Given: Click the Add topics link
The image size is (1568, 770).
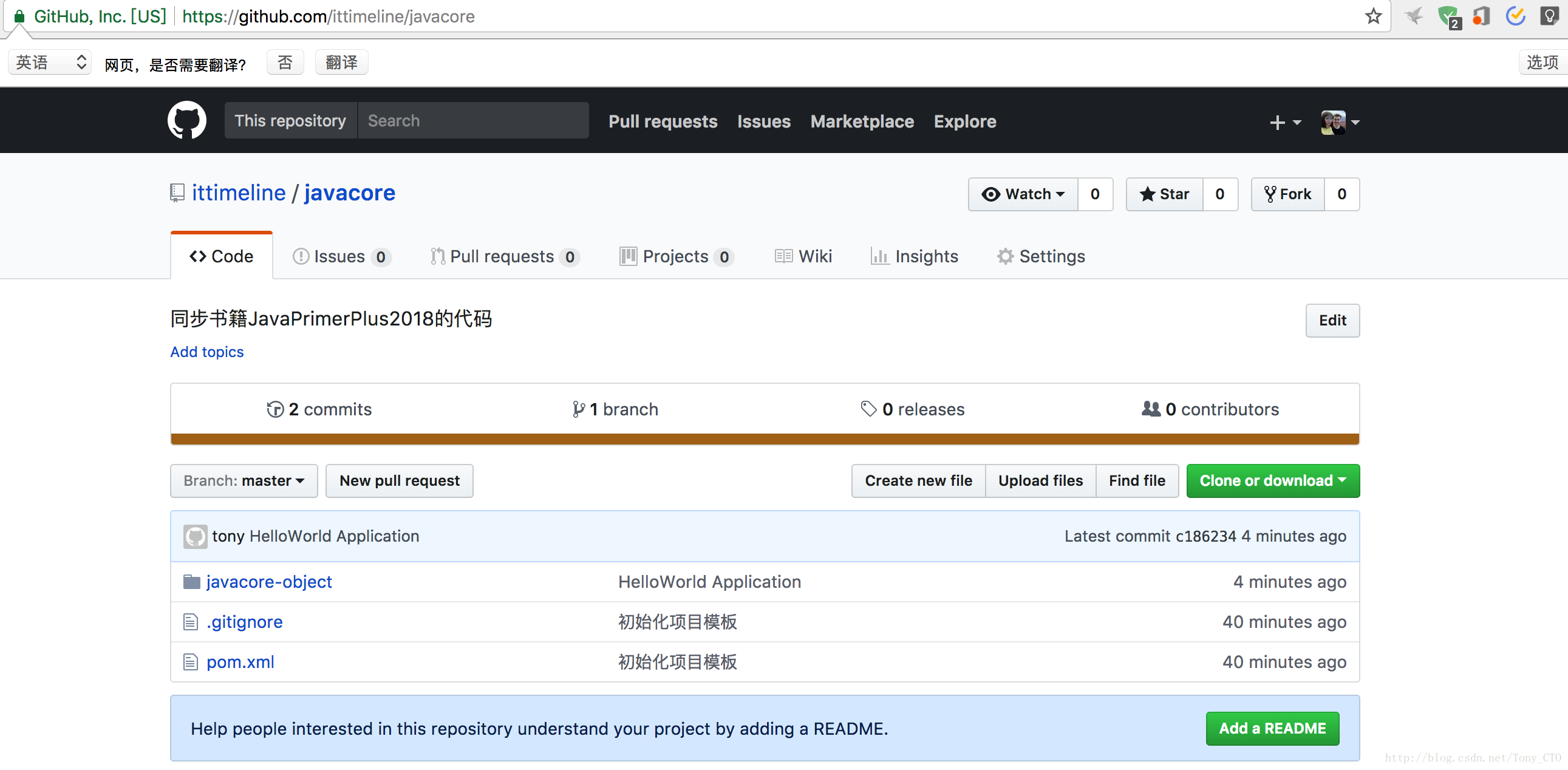Looking at the screenshot, I should 207,352.
